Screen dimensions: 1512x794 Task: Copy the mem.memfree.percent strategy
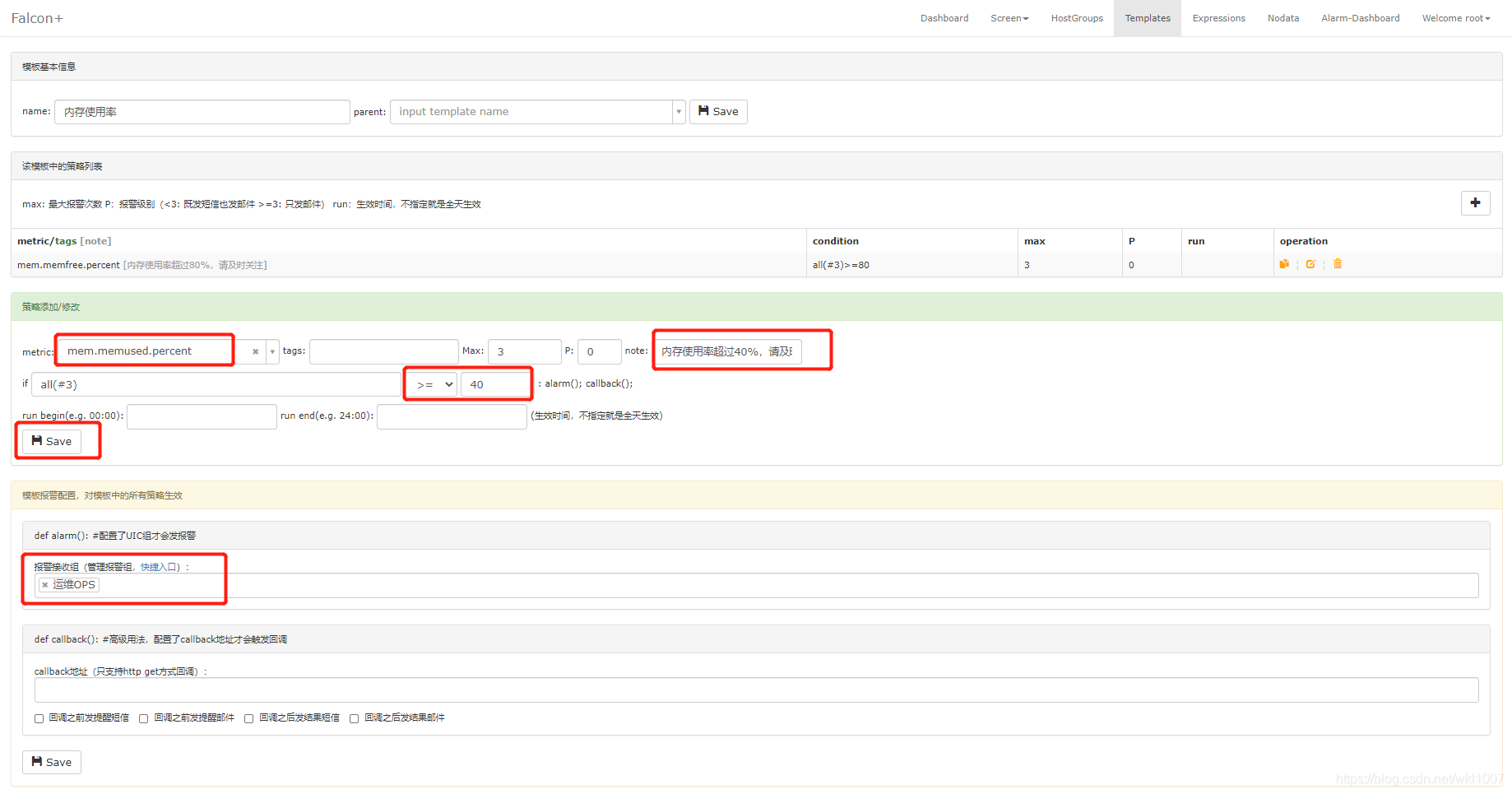click(1284, 264)
